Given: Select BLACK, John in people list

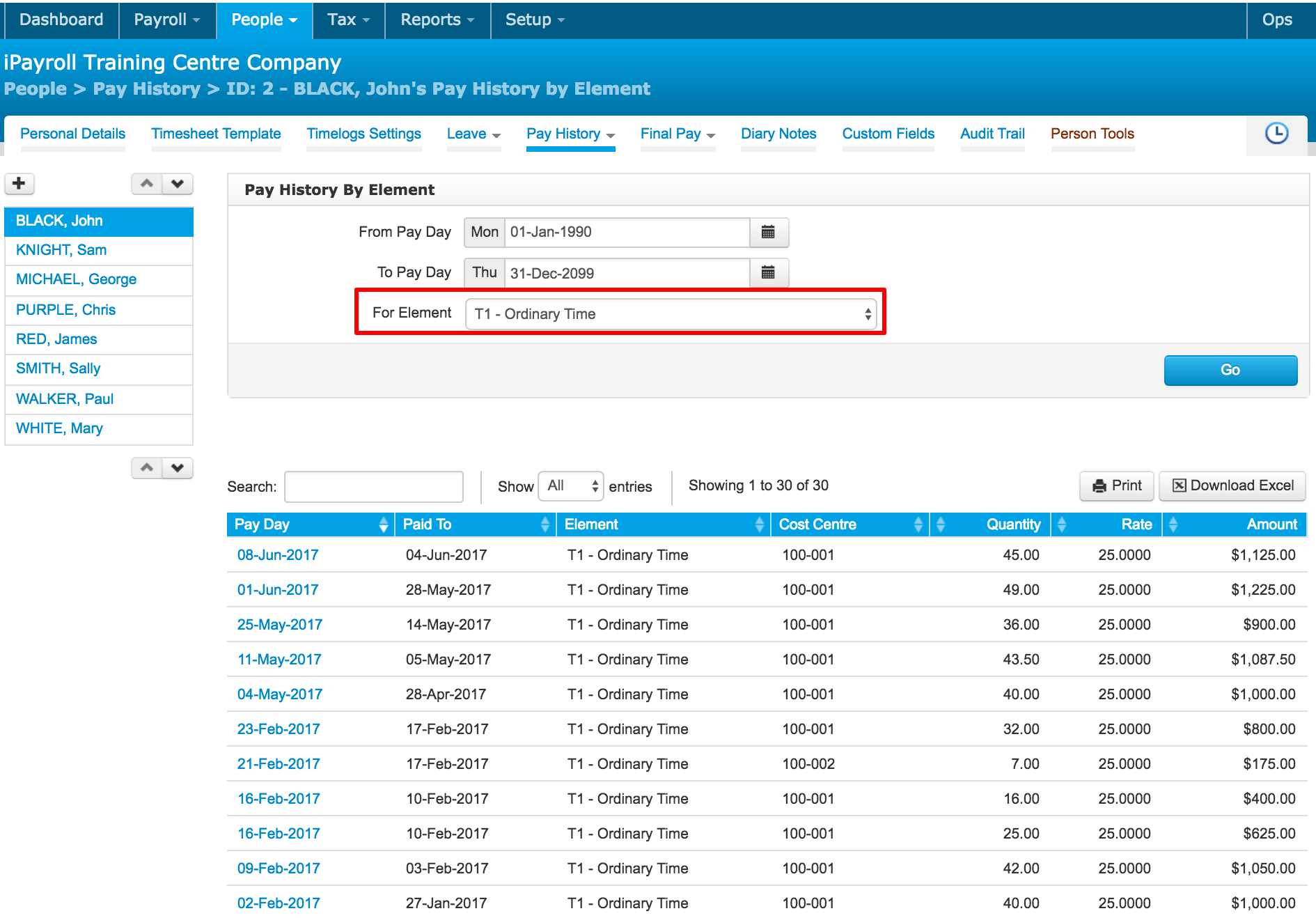Looking at the screenshot, I should tap(99, 221).
